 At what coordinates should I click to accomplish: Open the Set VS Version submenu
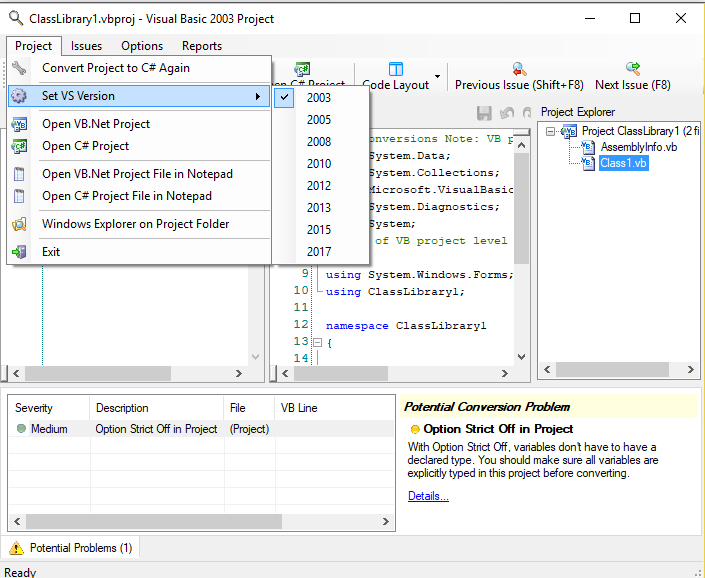pyautogui.click(x=139, y=96)
